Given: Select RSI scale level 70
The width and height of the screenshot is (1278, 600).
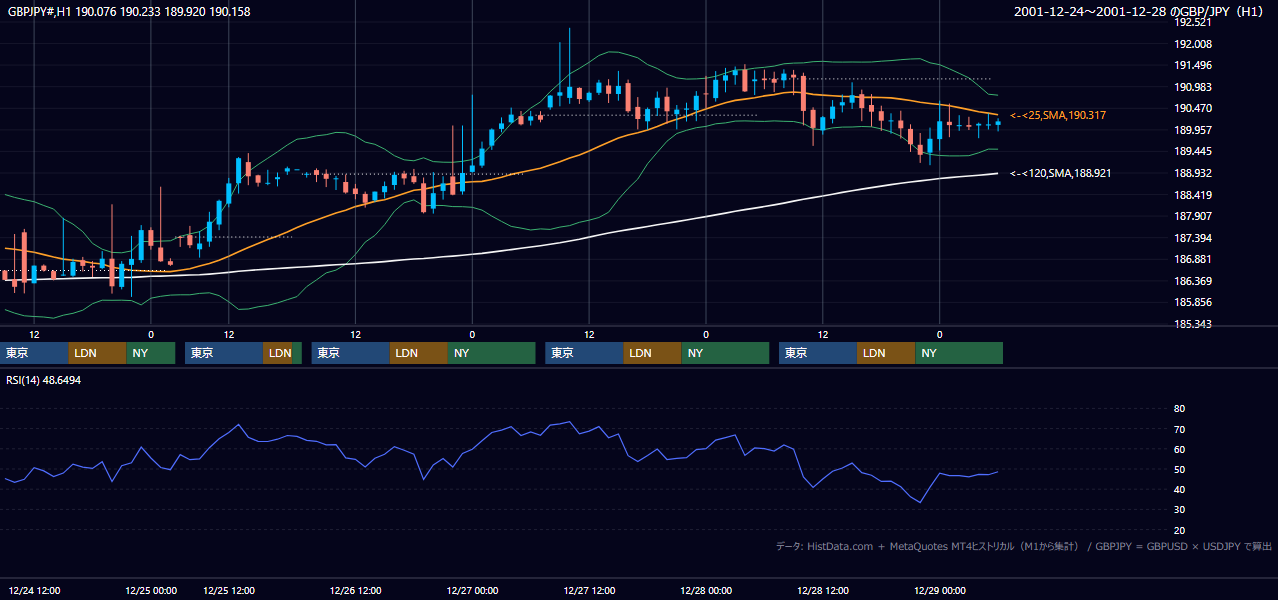Looking at the screenshot, I should 1180,430.
